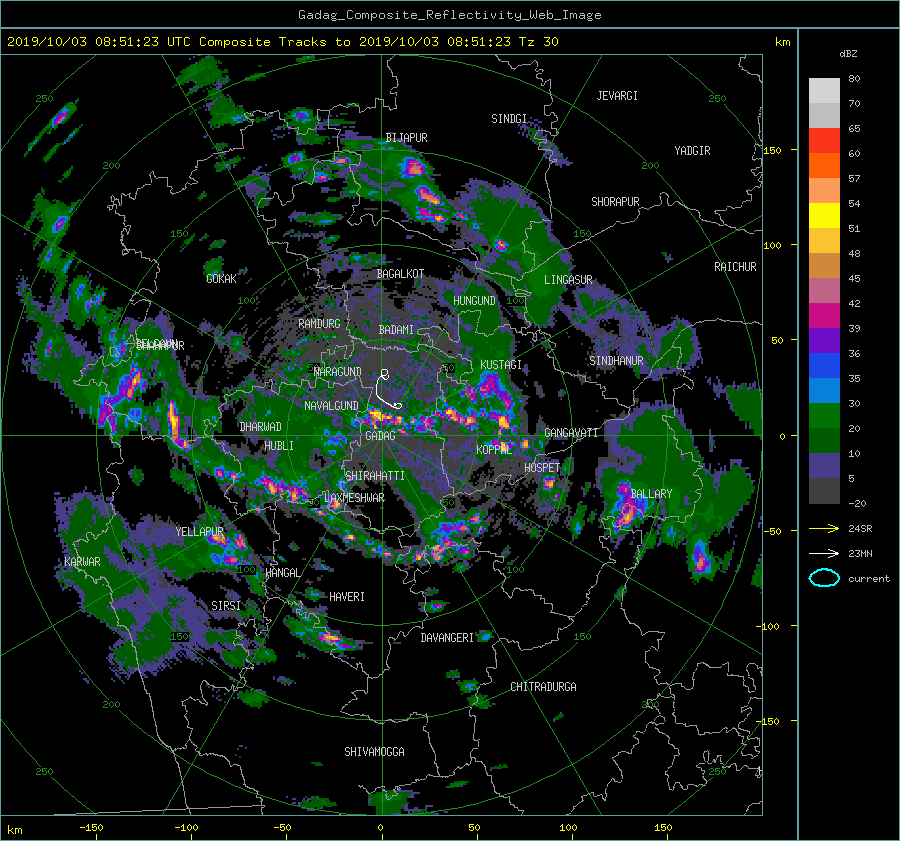This screenshot has height=841, width=900.
Task: Click the SINDGI city label
Action: (x=509, y=119)
